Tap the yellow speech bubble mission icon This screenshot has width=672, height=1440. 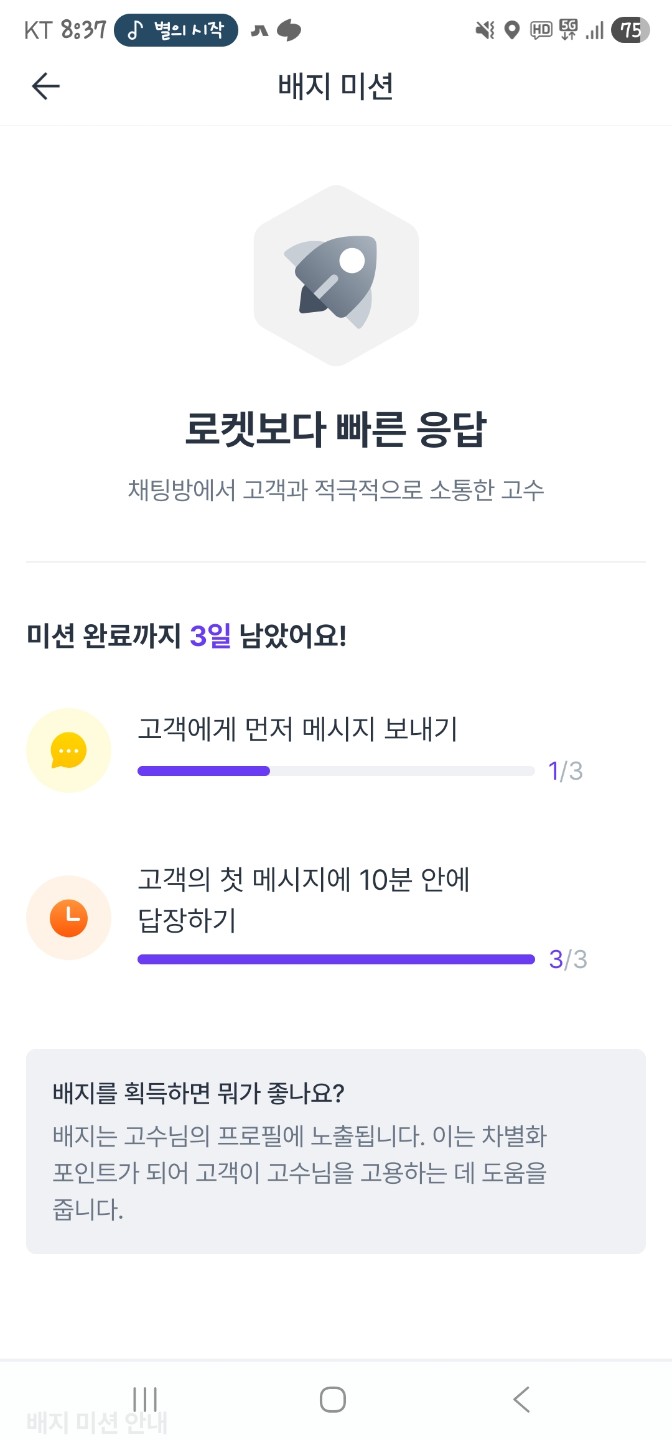coord(68,750)
